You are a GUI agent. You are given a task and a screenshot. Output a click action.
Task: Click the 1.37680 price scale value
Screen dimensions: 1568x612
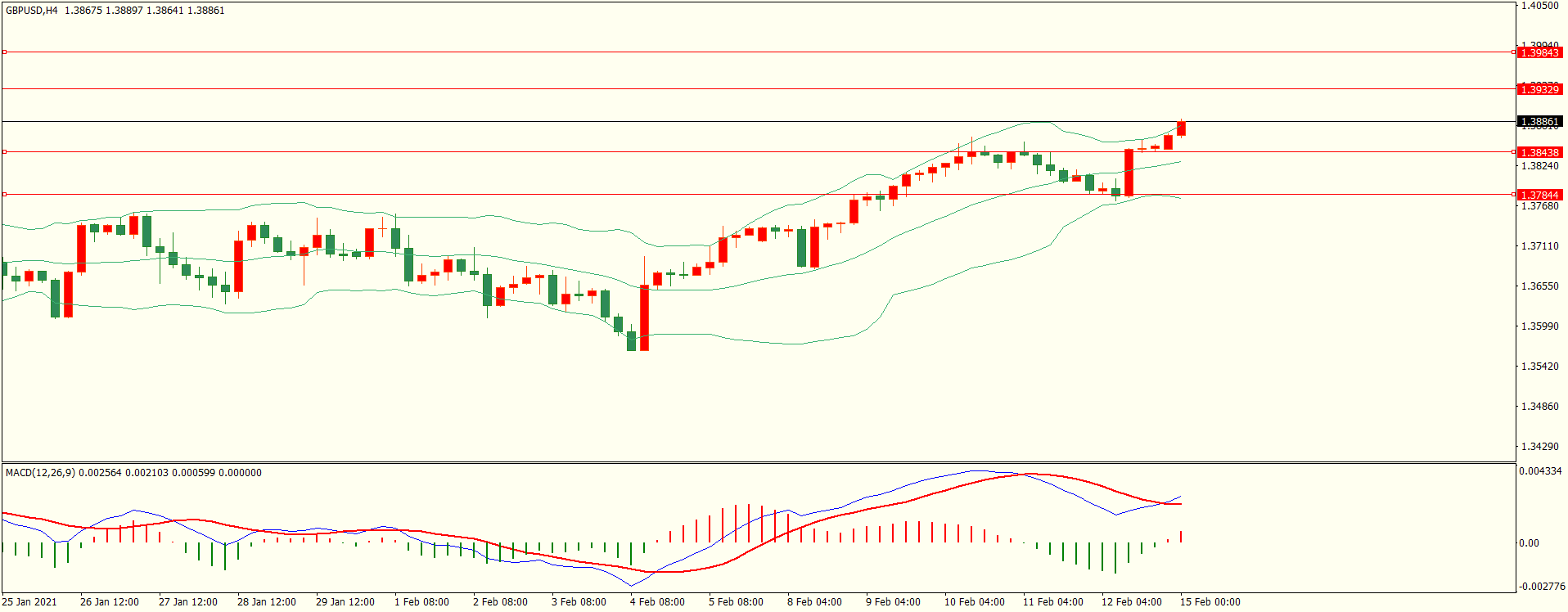[x=1539, y=206]
